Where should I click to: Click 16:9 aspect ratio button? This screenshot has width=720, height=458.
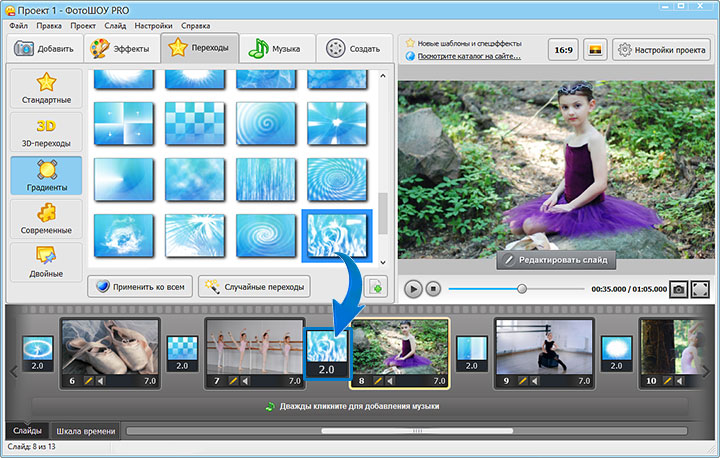(563, 50)
